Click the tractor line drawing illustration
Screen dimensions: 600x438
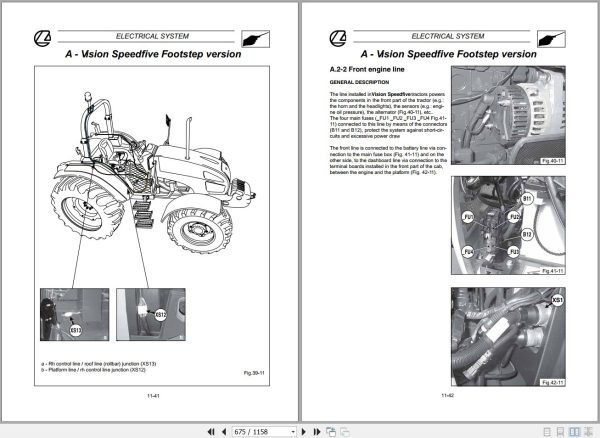153,172
